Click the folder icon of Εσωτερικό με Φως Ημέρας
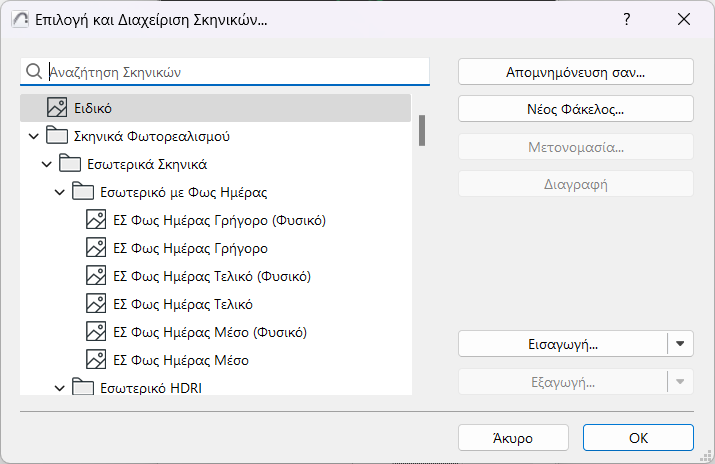The width and height of the screenshot is (715, 464). 83,192
